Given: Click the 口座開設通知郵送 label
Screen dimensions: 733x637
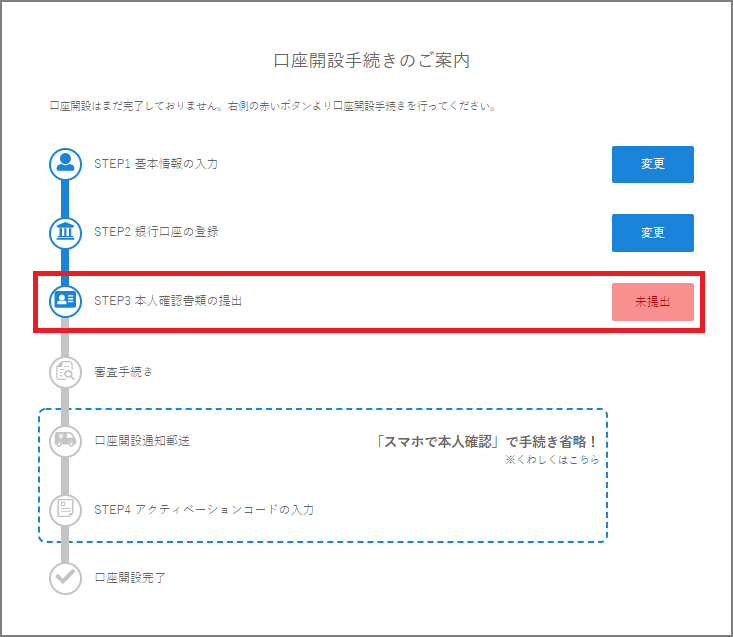Looking at the screenshot, I should [142, 441].
